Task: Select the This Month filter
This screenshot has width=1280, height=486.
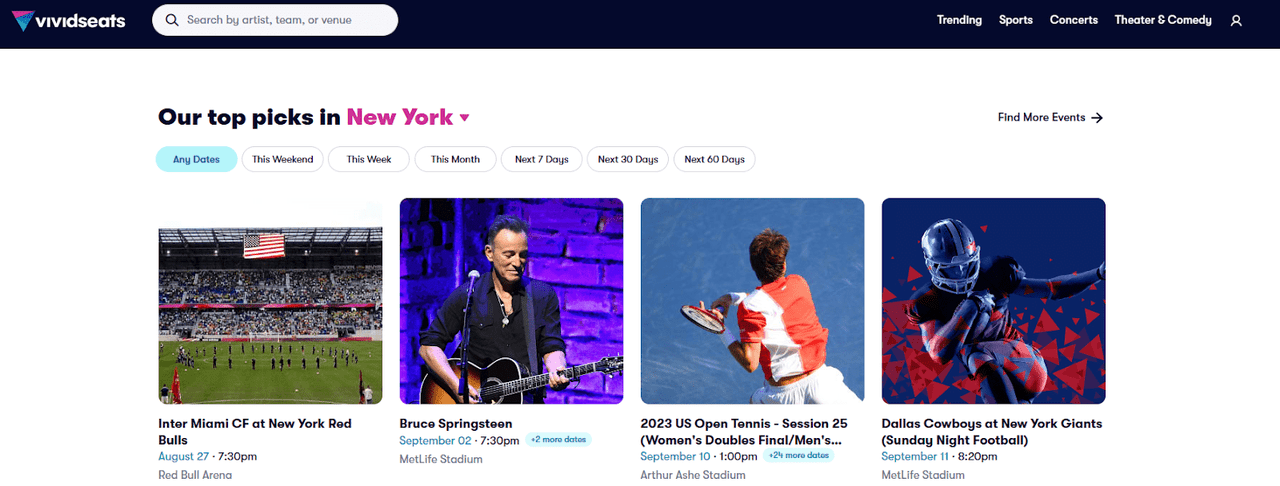Action: [x=455, y=159]
